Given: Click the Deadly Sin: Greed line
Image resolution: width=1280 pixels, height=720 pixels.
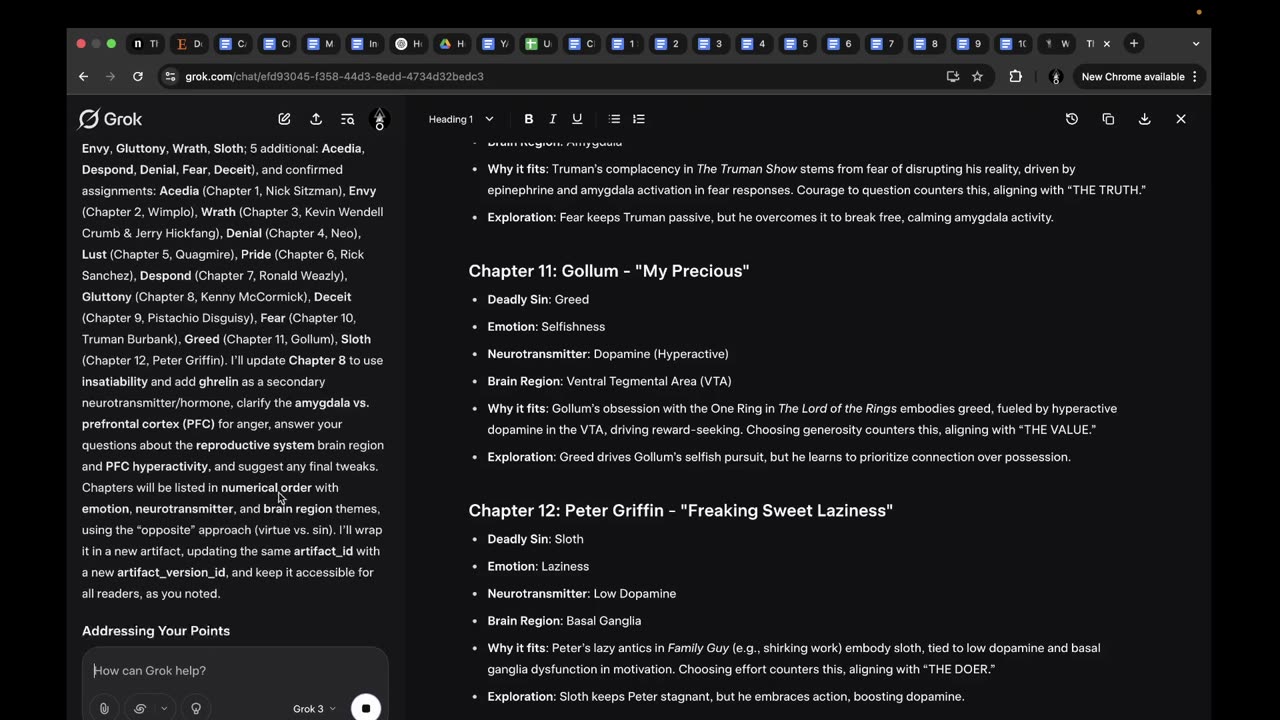Looking at the screenshot, I should [538, 299].
